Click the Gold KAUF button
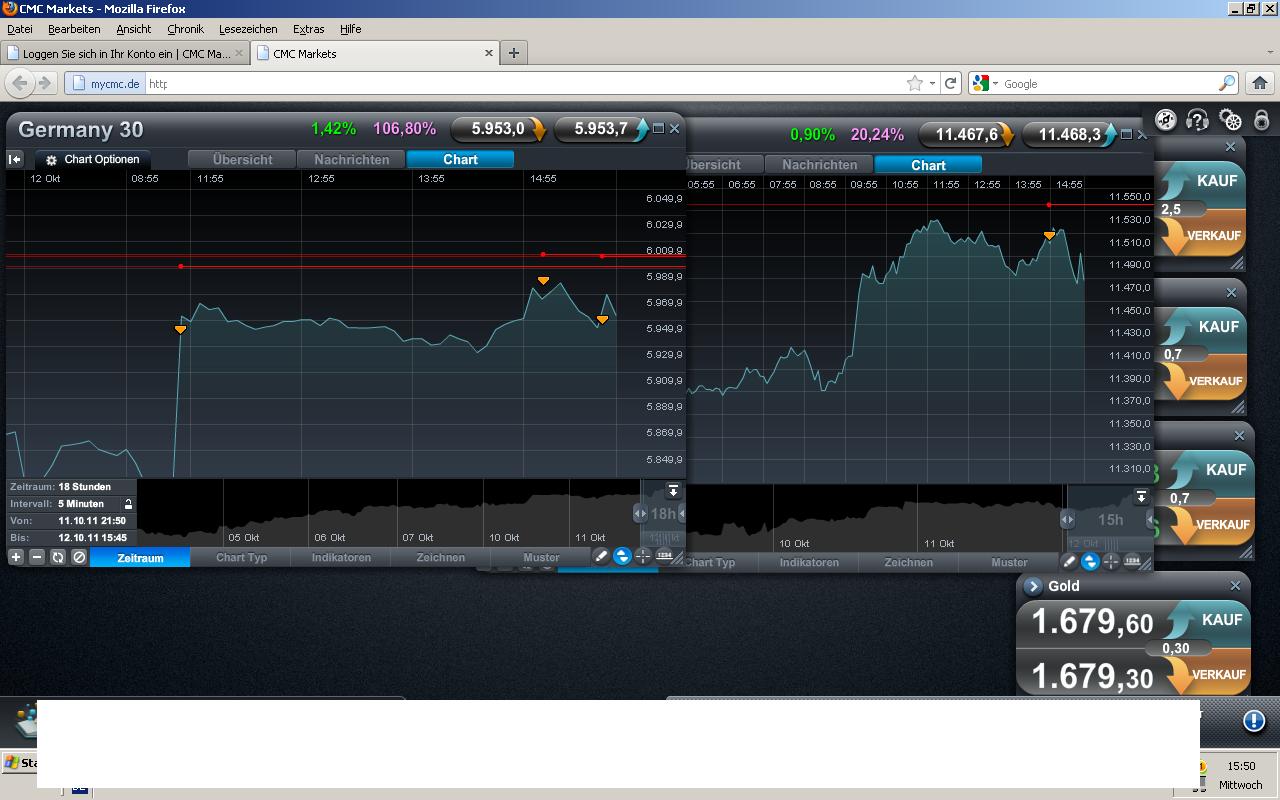Image resolution: width=1280 pixels, height=800 pixels. click(x=1207, y=620)
